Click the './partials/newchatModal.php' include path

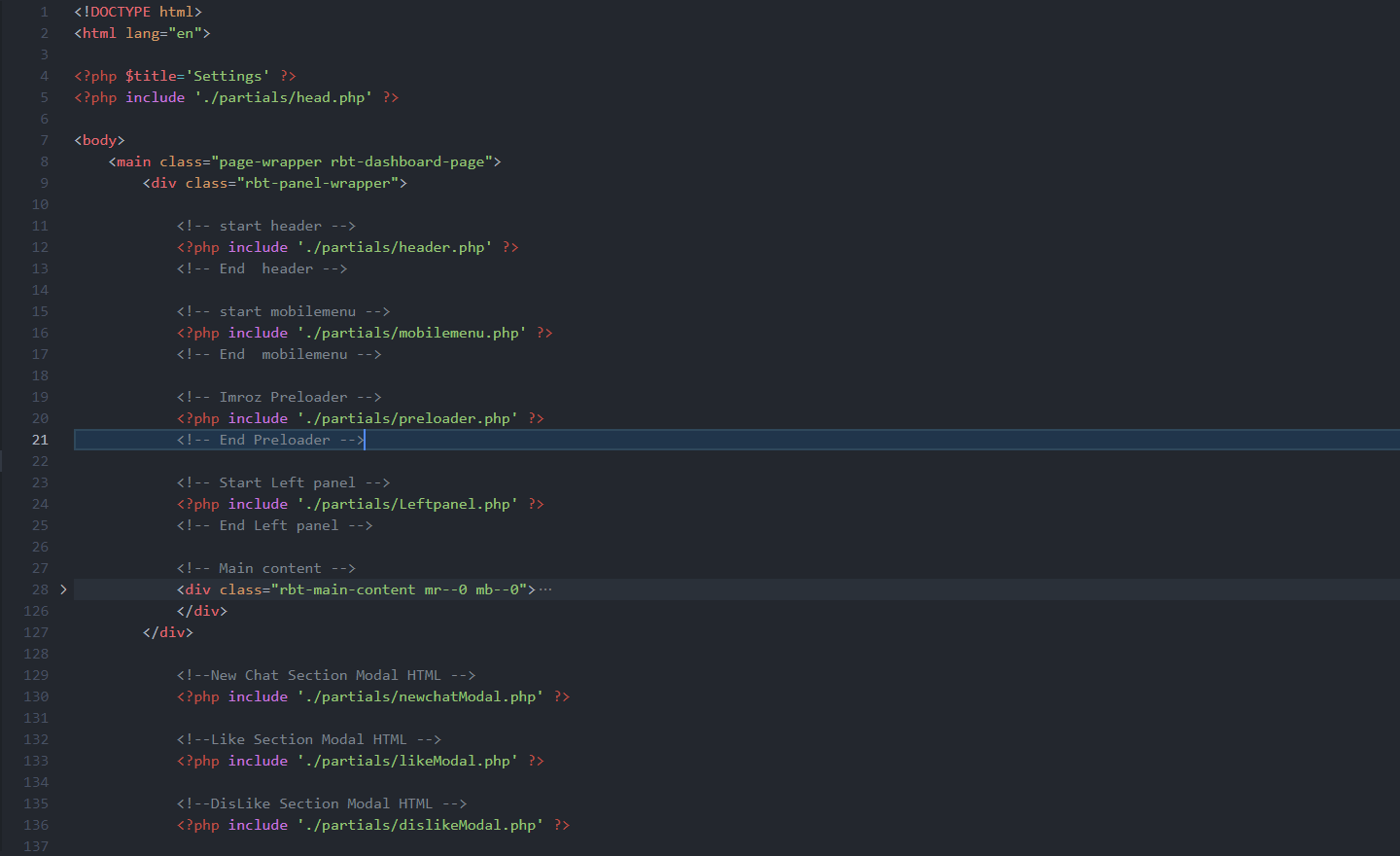tap(420, 696)
